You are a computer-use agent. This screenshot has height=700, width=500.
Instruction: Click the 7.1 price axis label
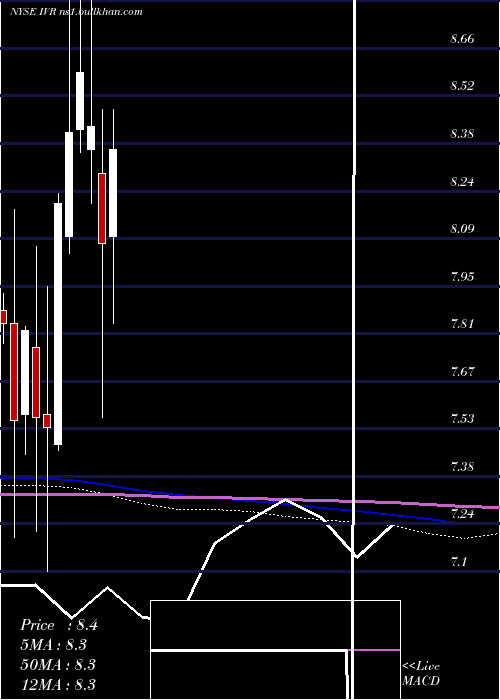point(458,561)
